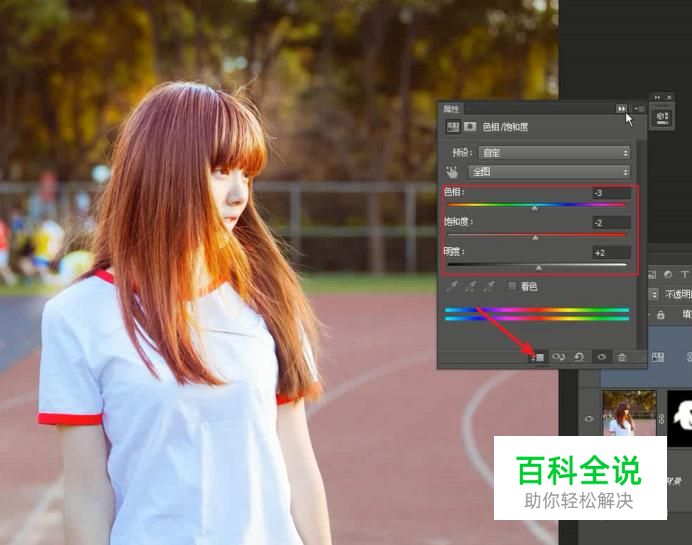Toggle the eye of the photo layer

589,418
